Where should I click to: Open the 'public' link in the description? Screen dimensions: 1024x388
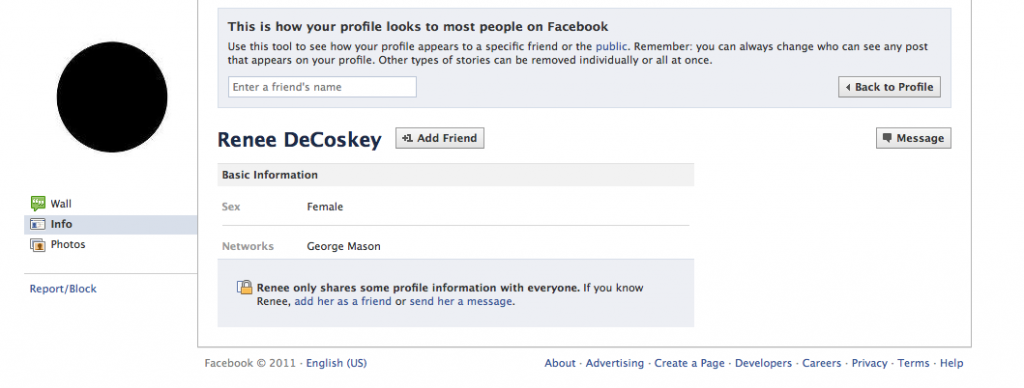coord(611,47)
